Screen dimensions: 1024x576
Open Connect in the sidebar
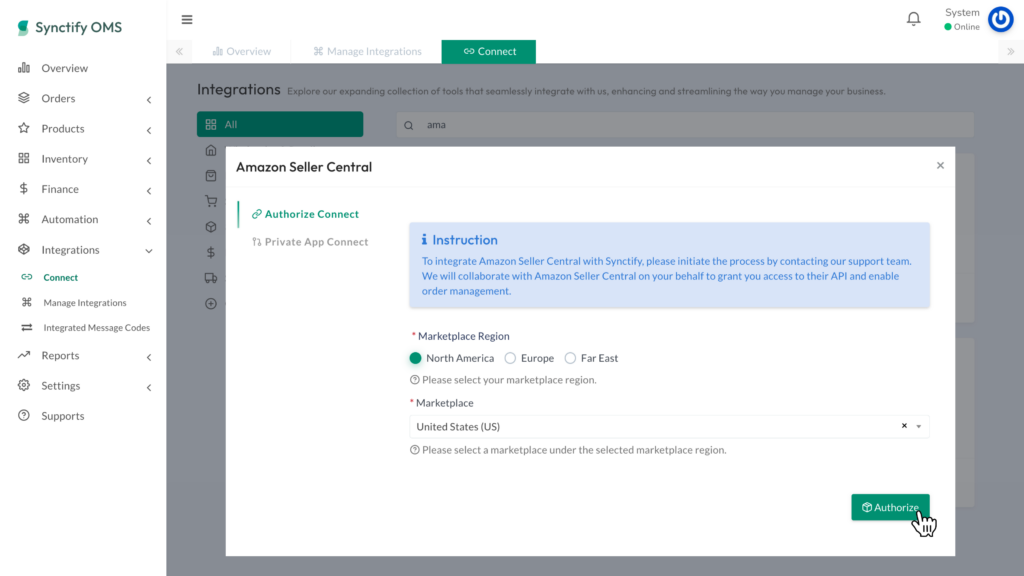coord(61,278)
